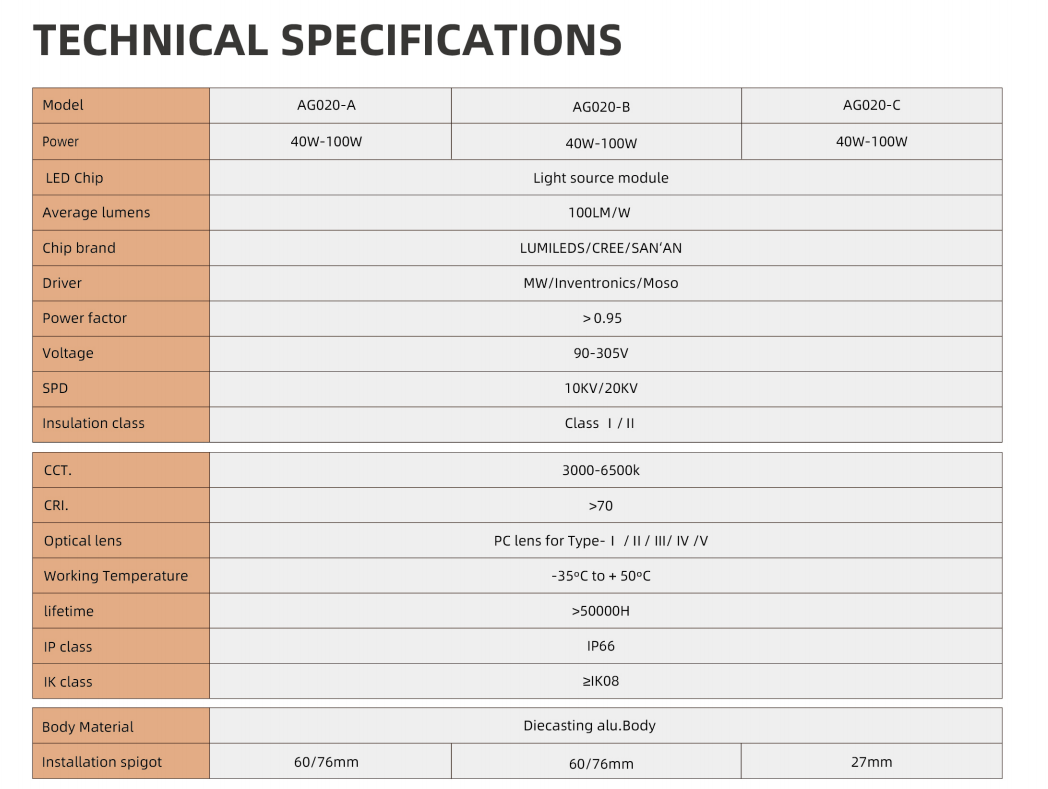Select the AG020-A model cell
Image resolution: width=1048 pixels, height=789 pixels.
(327, 105)
